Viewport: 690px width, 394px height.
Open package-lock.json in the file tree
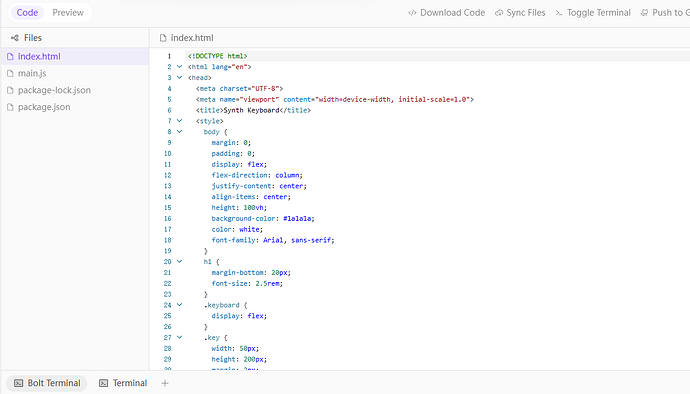click(75, 90)
